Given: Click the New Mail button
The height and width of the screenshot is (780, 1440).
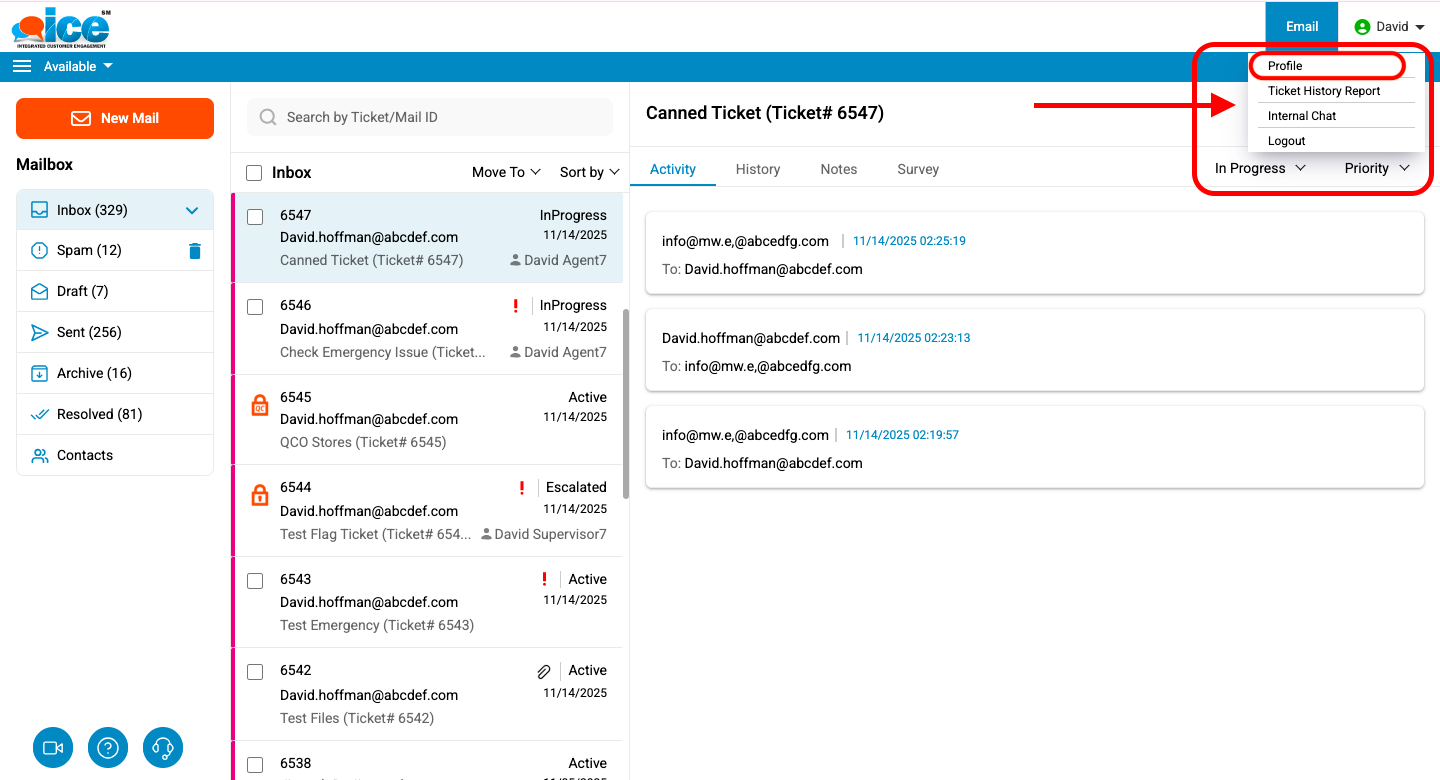Looking at the screenshot, I should click(115, 118).
